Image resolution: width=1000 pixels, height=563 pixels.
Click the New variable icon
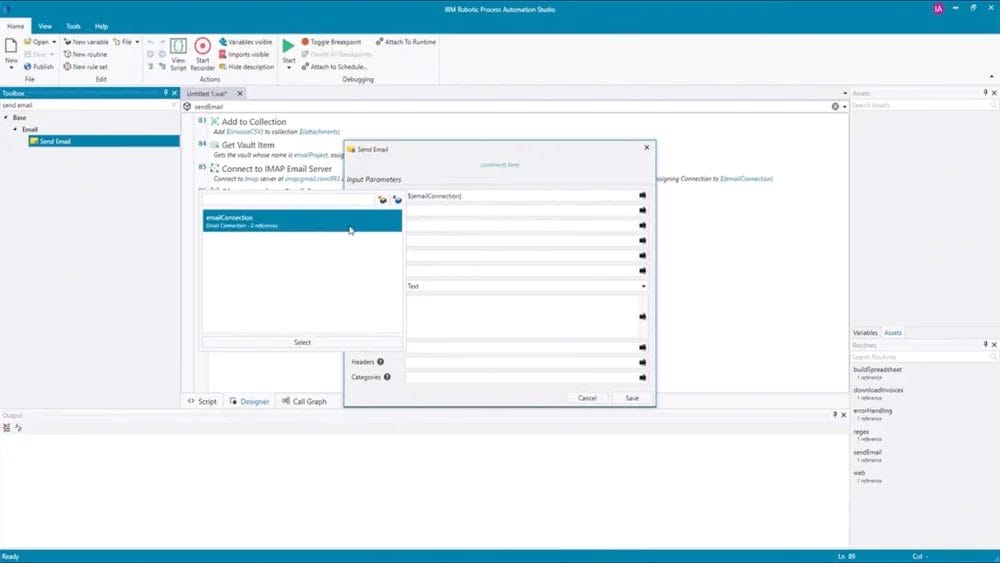click(x=67, y=42)
